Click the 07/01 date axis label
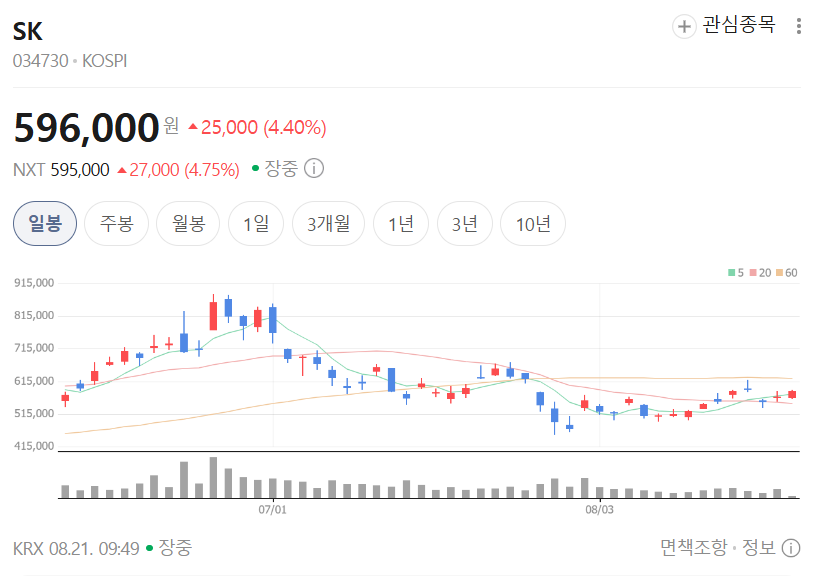Screen dimensions: 822x576 273,509
